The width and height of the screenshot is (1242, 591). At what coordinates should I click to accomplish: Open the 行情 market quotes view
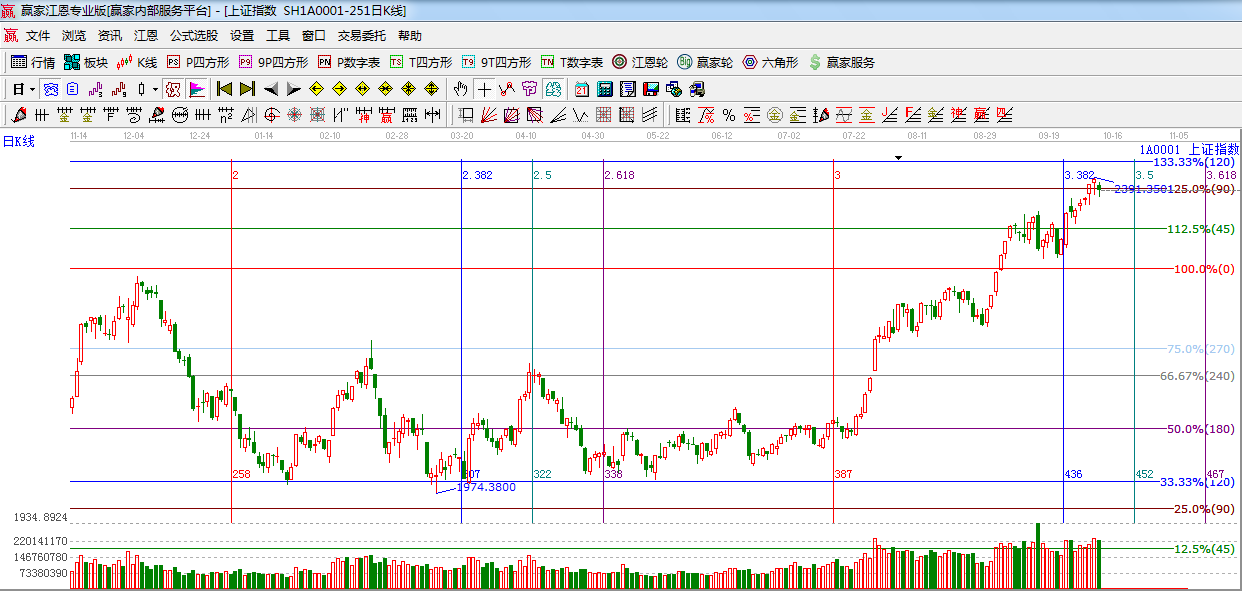tap(32, 62)
